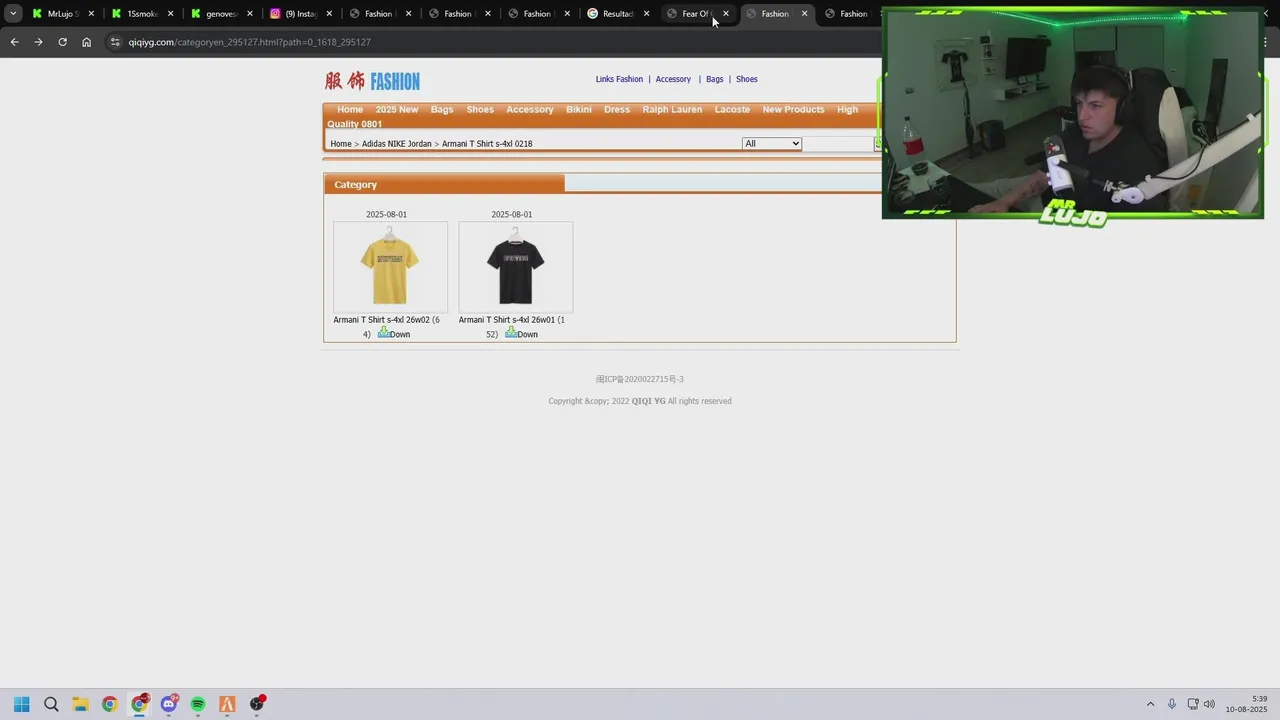Open Home in the orange nav menu

350,110
